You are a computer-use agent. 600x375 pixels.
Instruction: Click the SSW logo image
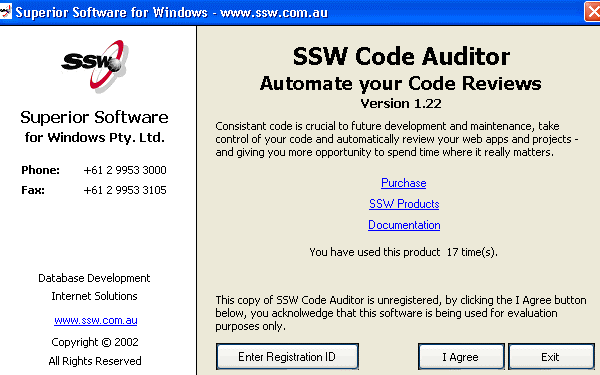tap(95, 66)
